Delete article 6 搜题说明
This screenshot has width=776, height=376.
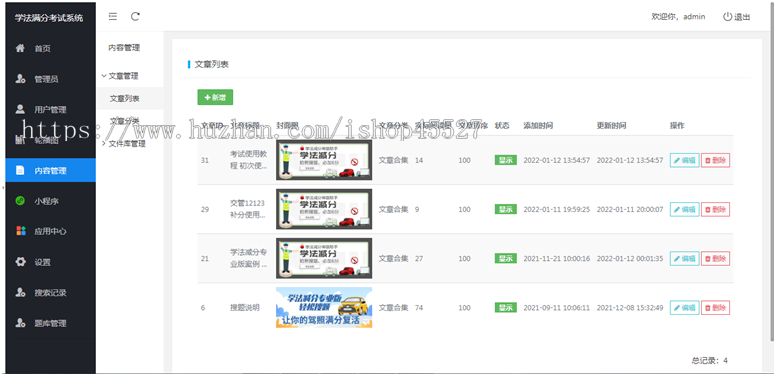(x=715, y=307)
